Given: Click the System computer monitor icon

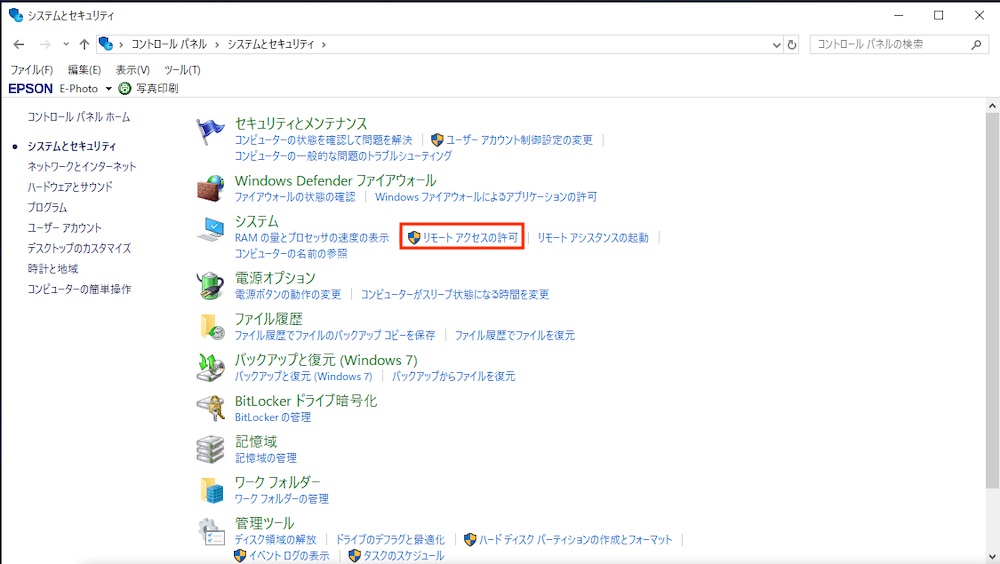Looking at the screenshot, I should (x=210, y=229).
